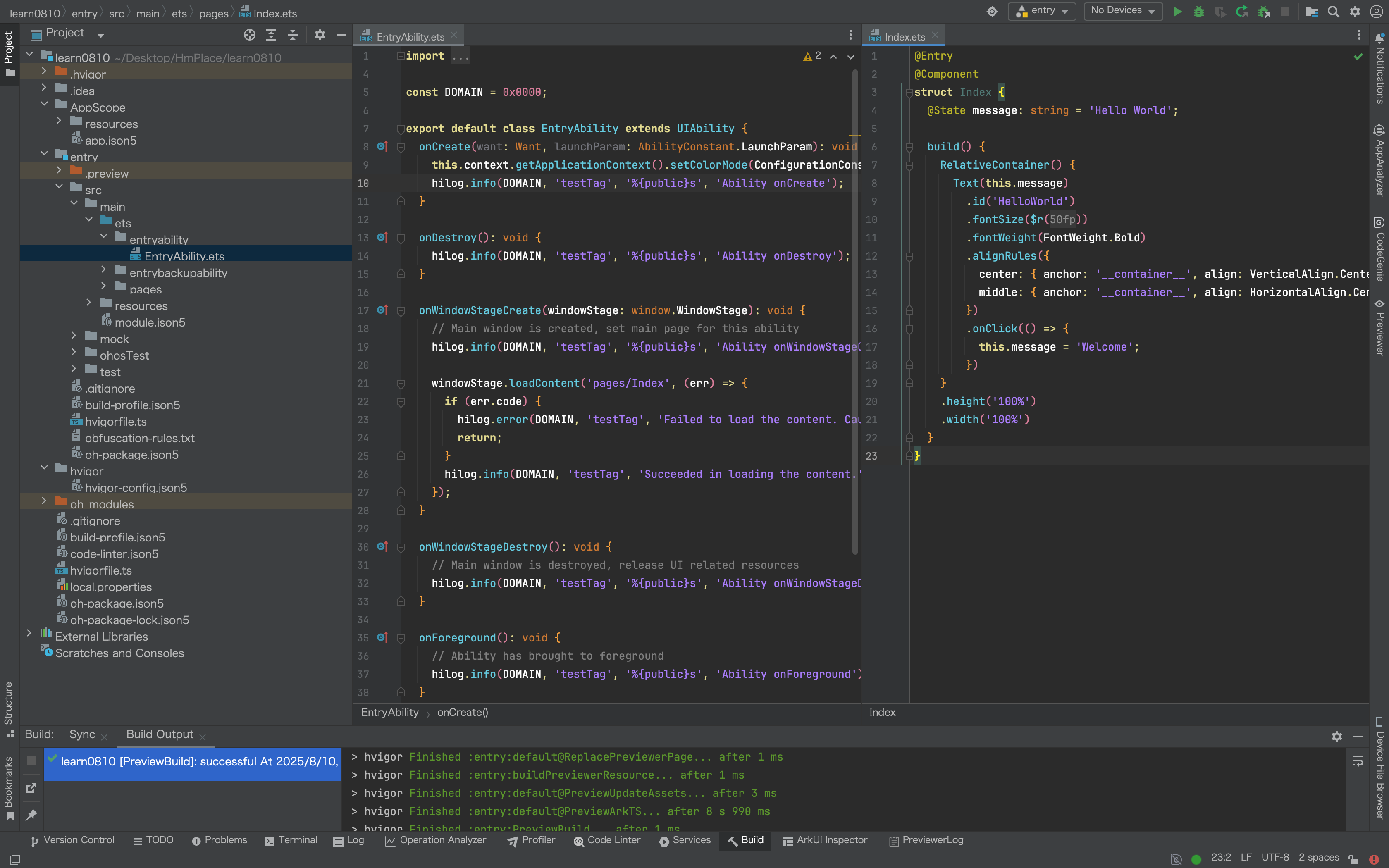Image resolution: width=1389 pixels, height=868 pixels.
Task: Open AppAnalyzer side panel
Action: [x=1379, y=160]
